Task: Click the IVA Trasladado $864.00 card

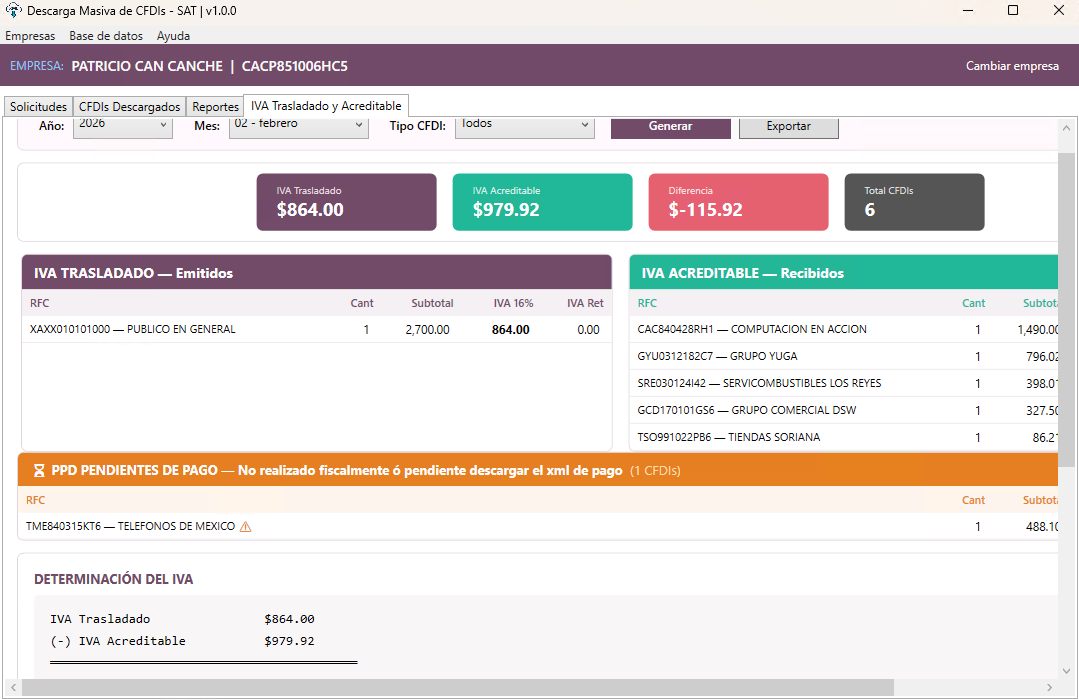Action: [x=346, y=202]
